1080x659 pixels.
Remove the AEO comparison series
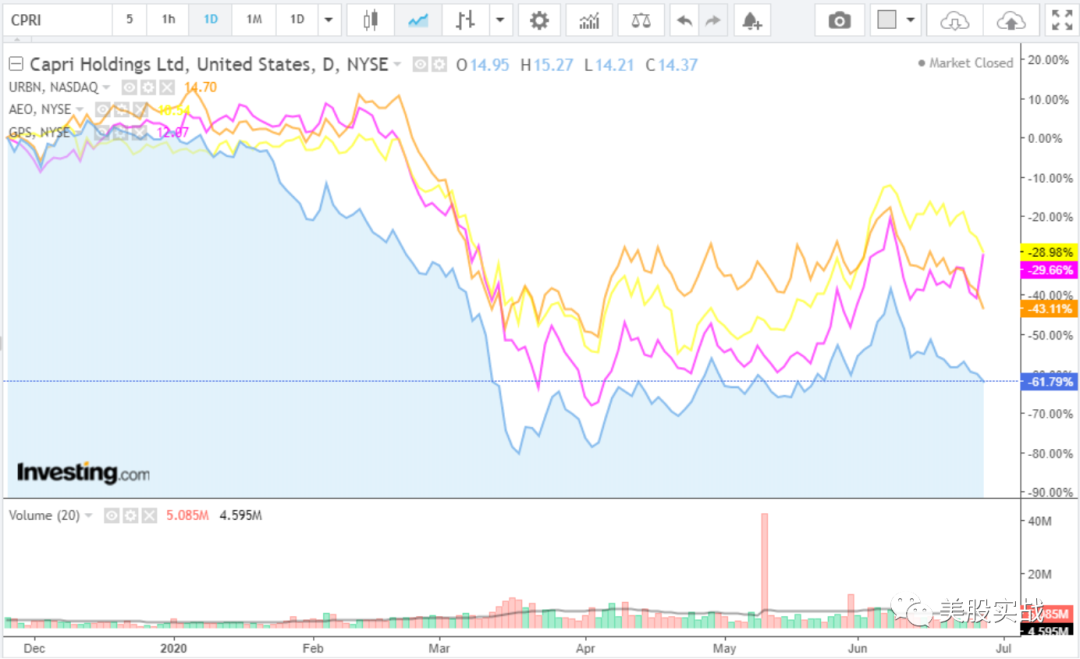[x=141, y=109]
